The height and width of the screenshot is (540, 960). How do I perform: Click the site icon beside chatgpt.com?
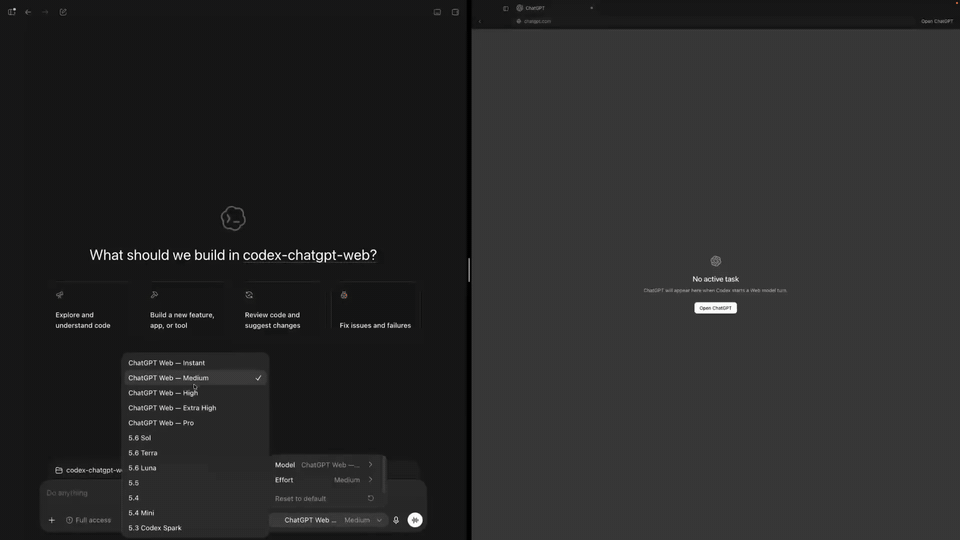(x=519, y=21)
